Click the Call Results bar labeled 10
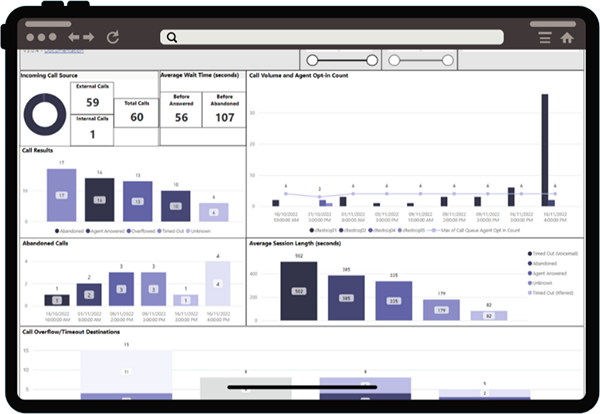This screenshot has width=600, height=414. pyautogui.click(x=176, y=206)
